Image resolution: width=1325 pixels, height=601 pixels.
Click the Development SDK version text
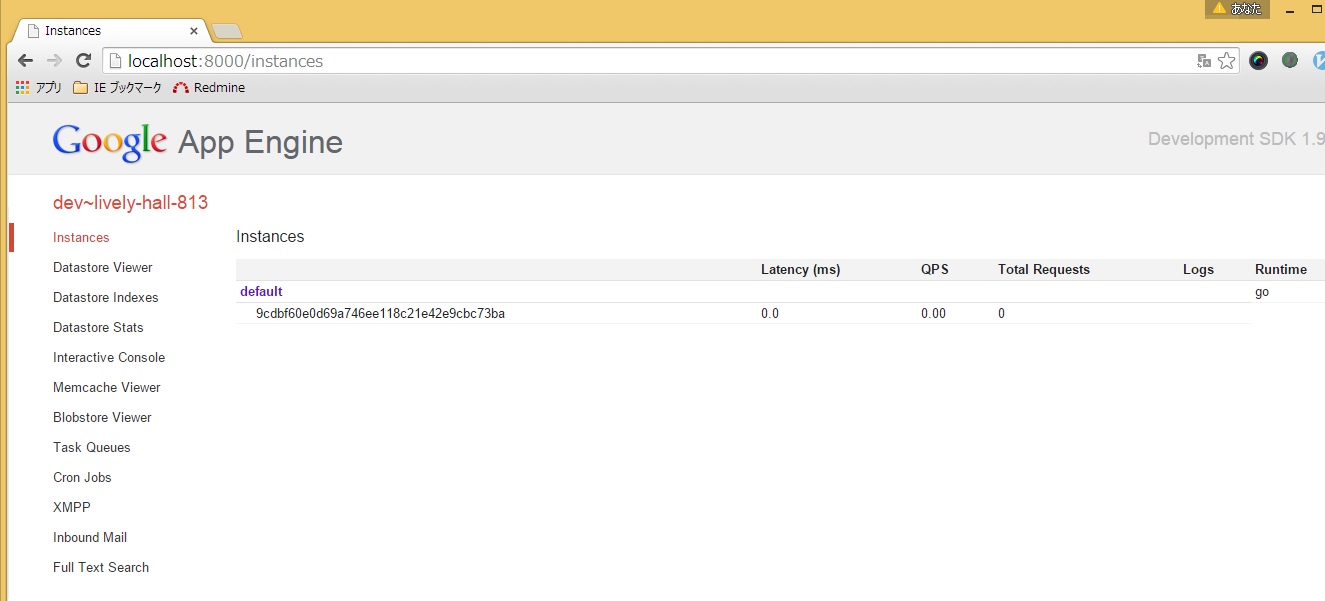(x=1236, y=139)
